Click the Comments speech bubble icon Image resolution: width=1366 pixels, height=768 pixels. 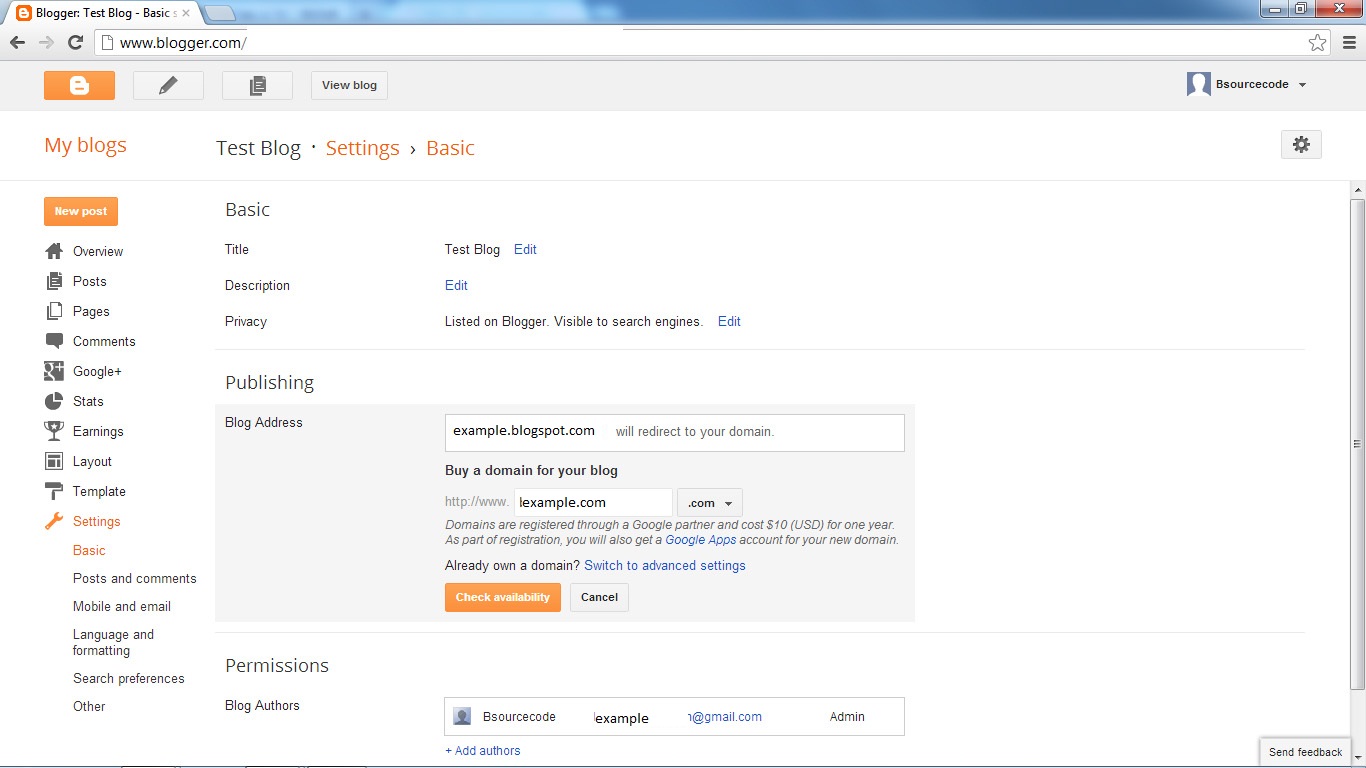click(54, 341)
